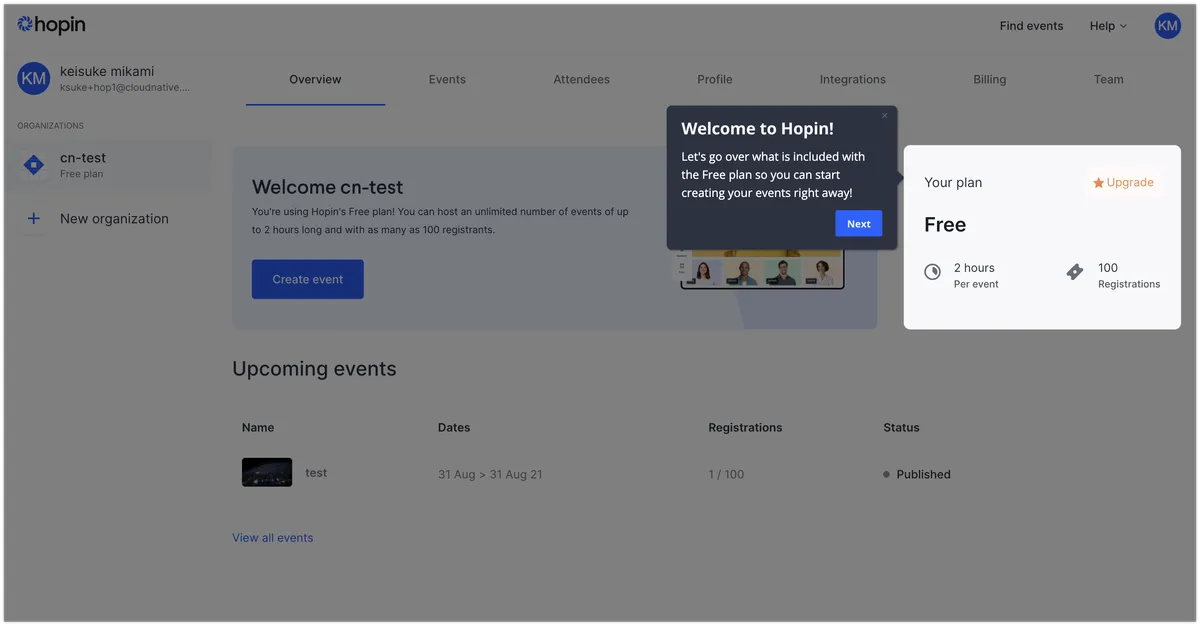1200x626 pixels.
Task: Click the Create event button
Action: tap(307, 279)
